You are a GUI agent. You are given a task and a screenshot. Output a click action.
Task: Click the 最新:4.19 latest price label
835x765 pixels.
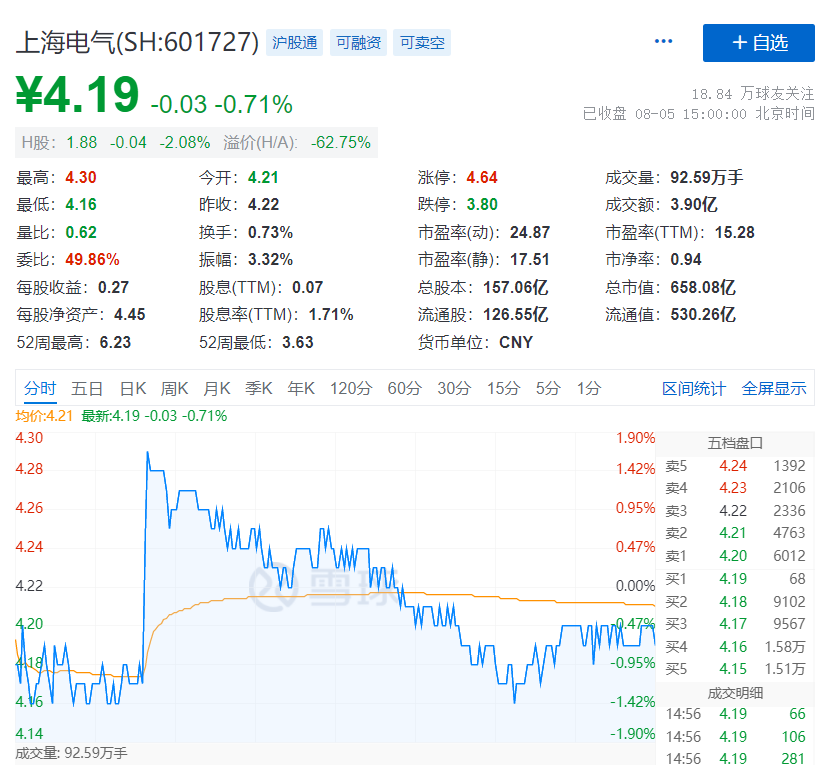(154, 416)
